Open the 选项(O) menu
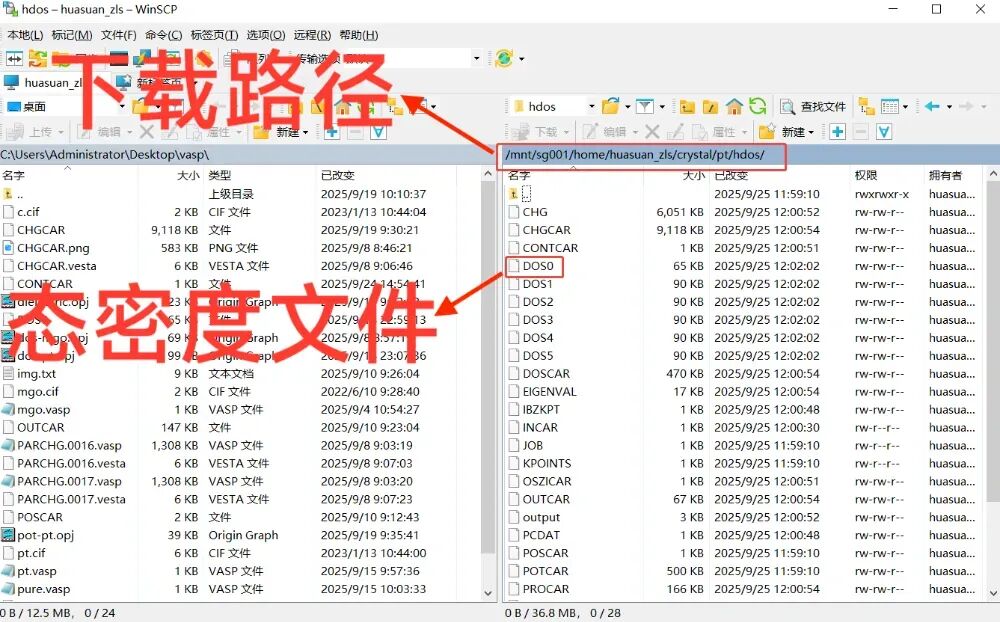 [265, 35]
